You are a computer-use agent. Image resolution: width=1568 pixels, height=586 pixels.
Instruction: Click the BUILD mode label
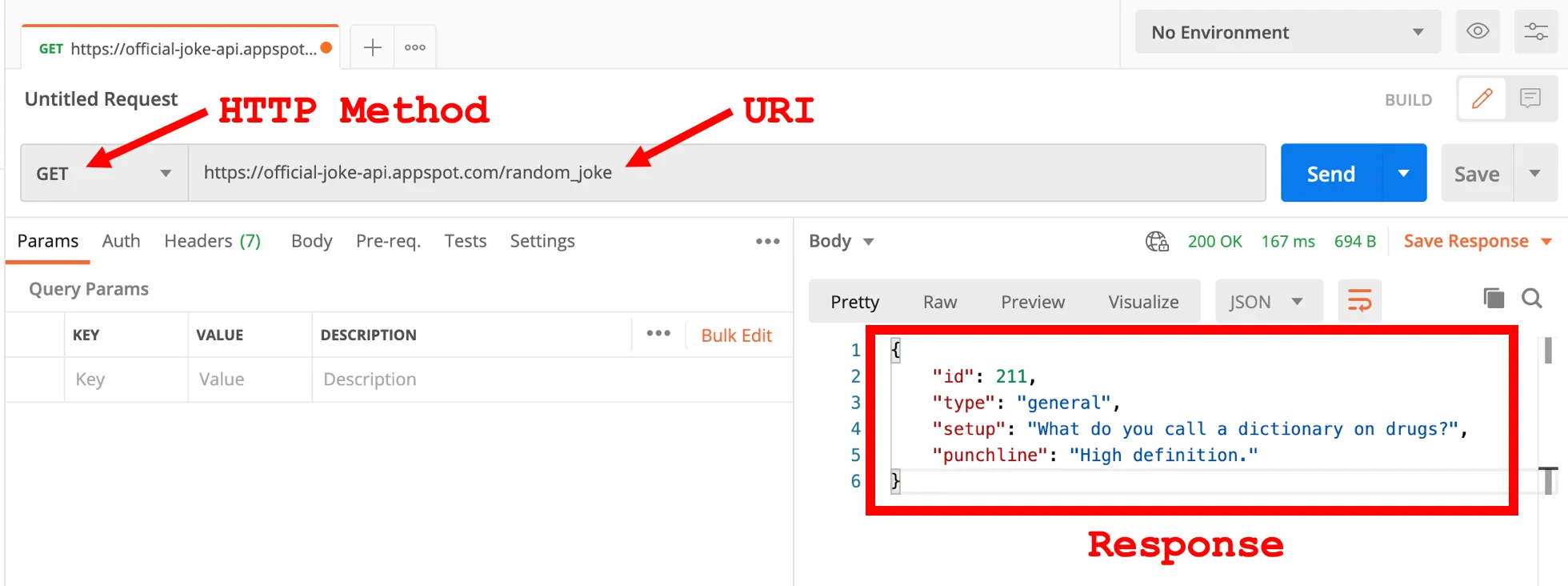coord(1408,100)
